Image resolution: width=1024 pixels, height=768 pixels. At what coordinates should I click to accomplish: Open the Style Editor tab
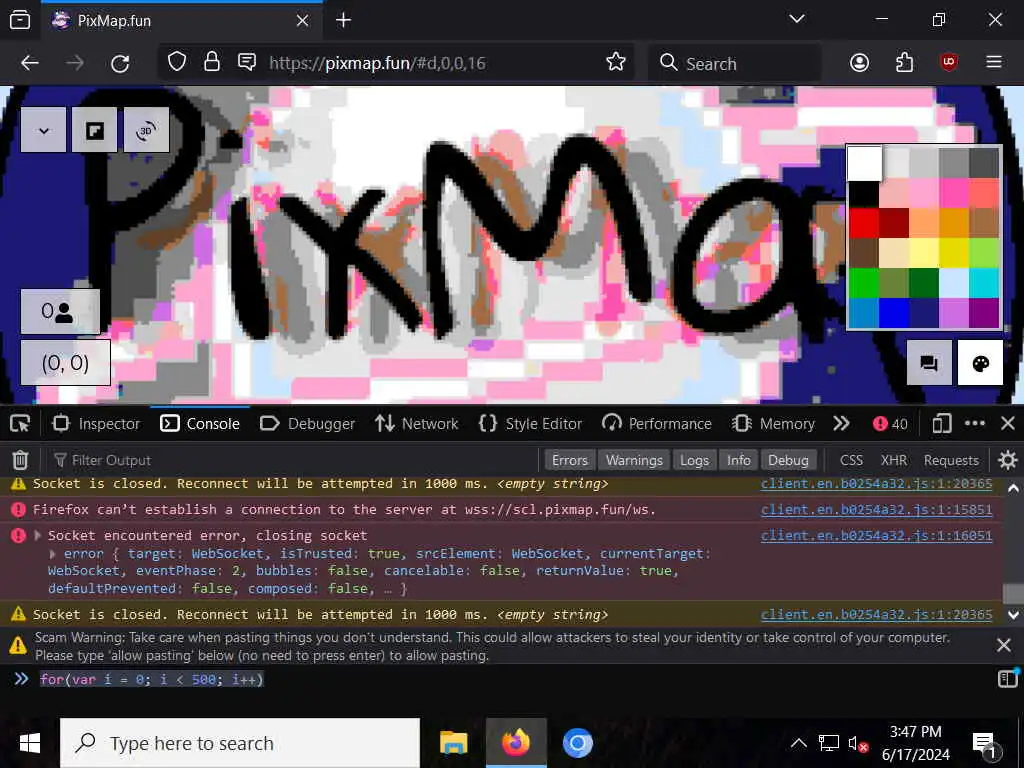[x=530, y=424]
